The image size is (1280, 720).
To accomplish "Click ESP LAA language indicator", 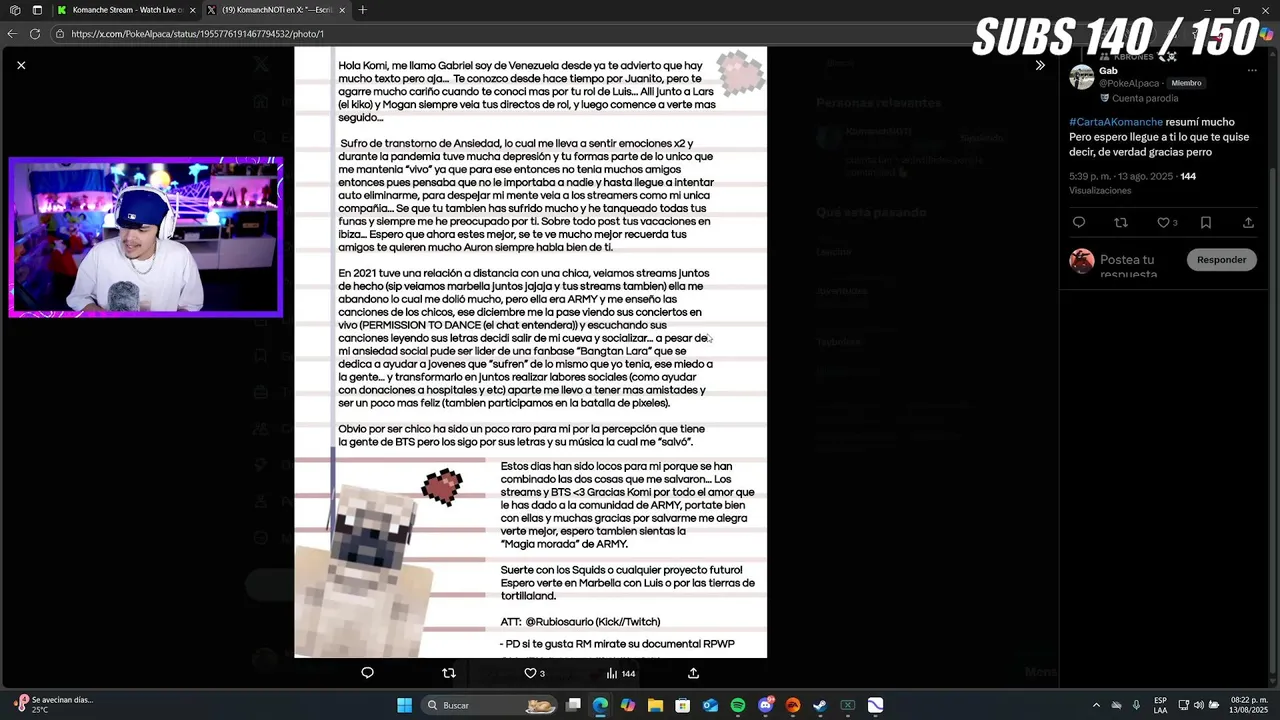I will [1160, 705].
